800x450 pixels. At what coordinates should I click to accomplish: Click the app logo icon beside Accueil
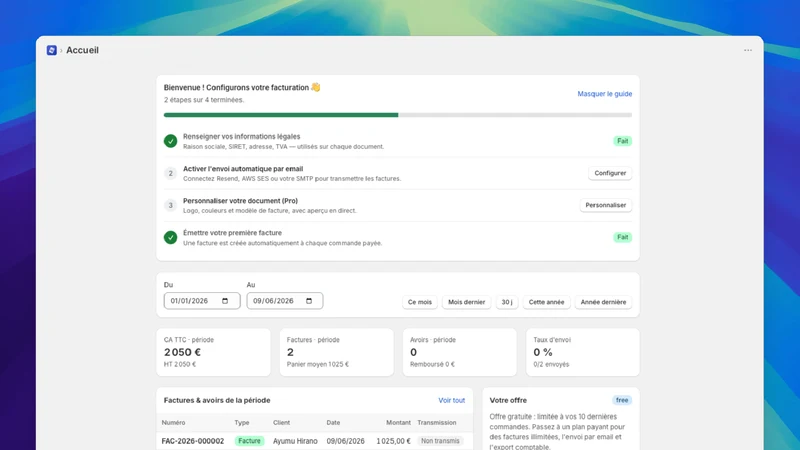(x=52, y=50)
